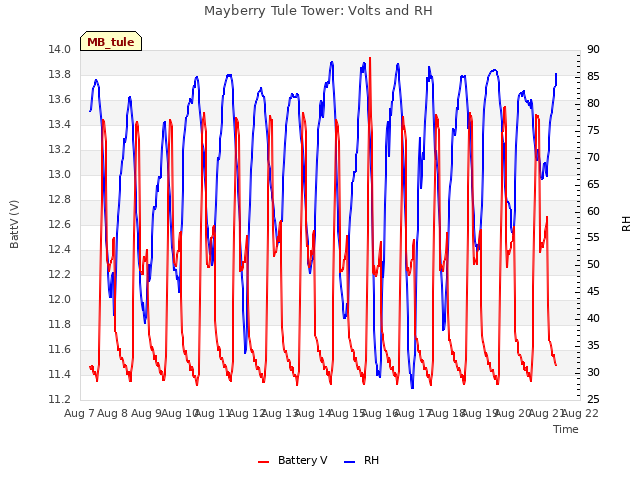The image size is (640, 480).
Task: Click the Aug 22 date label
Action: click(580, 413)
